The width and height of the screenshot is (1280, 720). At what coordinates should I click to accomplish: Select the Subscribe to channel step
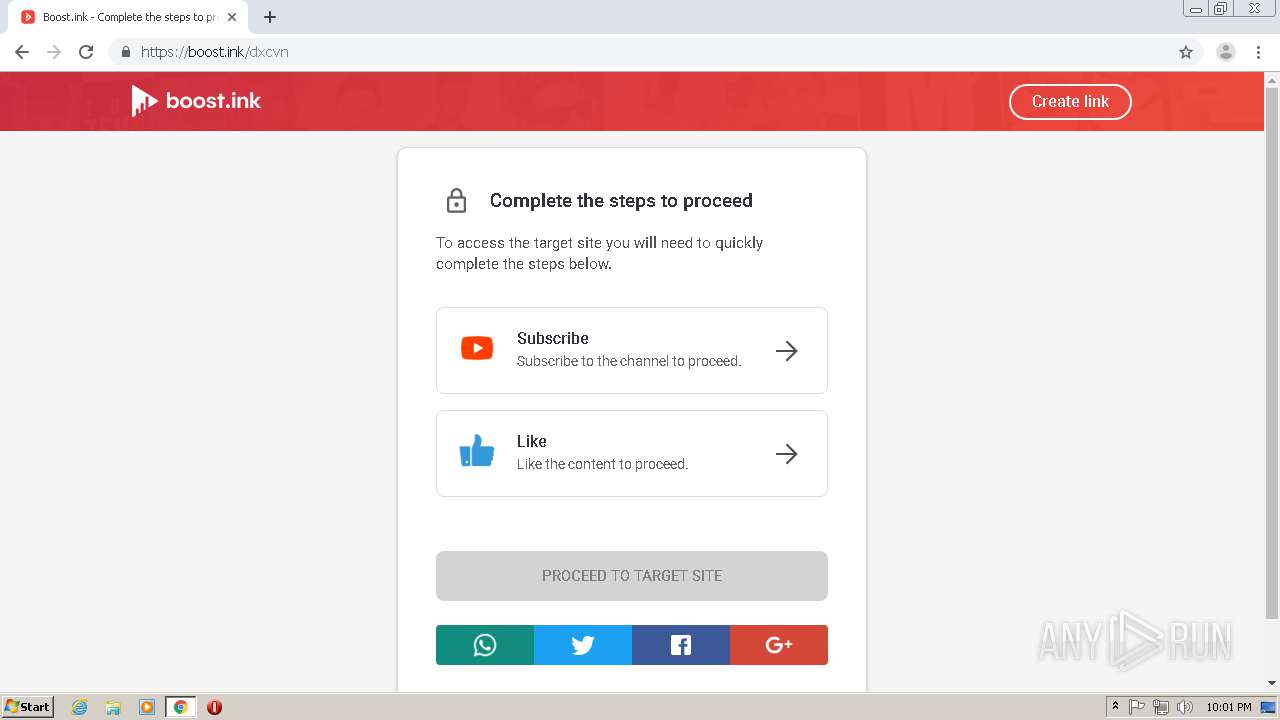632,350
